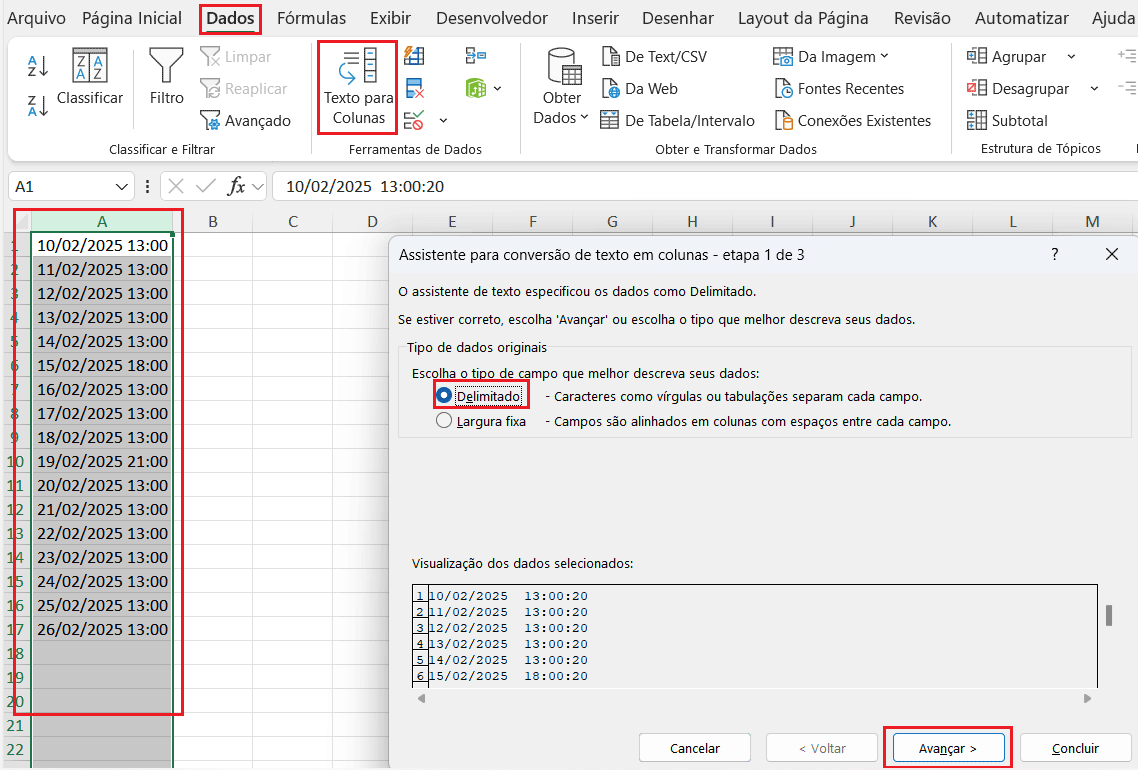Expand the Name Box dropdown arrow
The image size is (1138, 770).
(122, 187)
